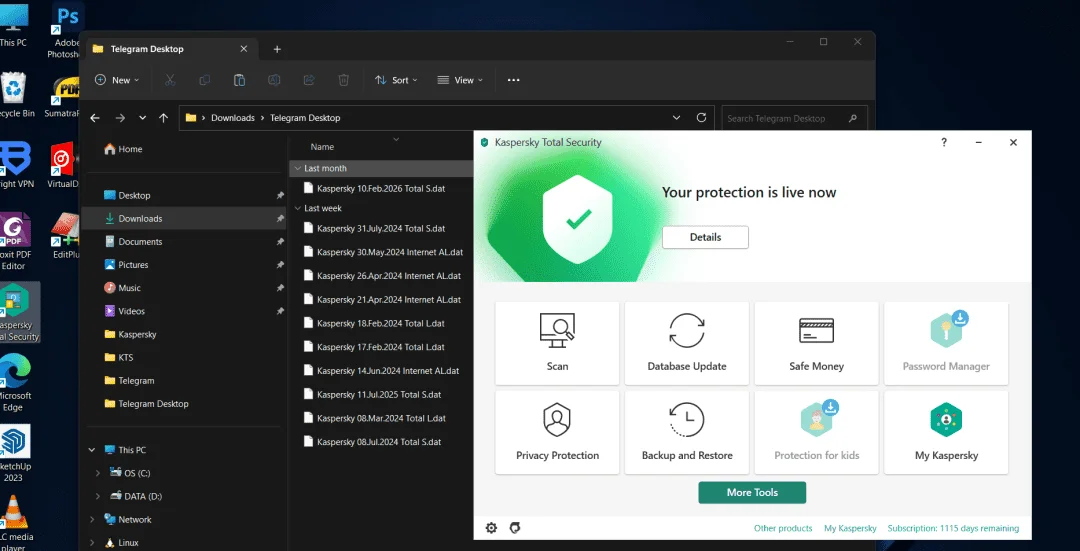Go up one folder level

[x=163, y=118]
